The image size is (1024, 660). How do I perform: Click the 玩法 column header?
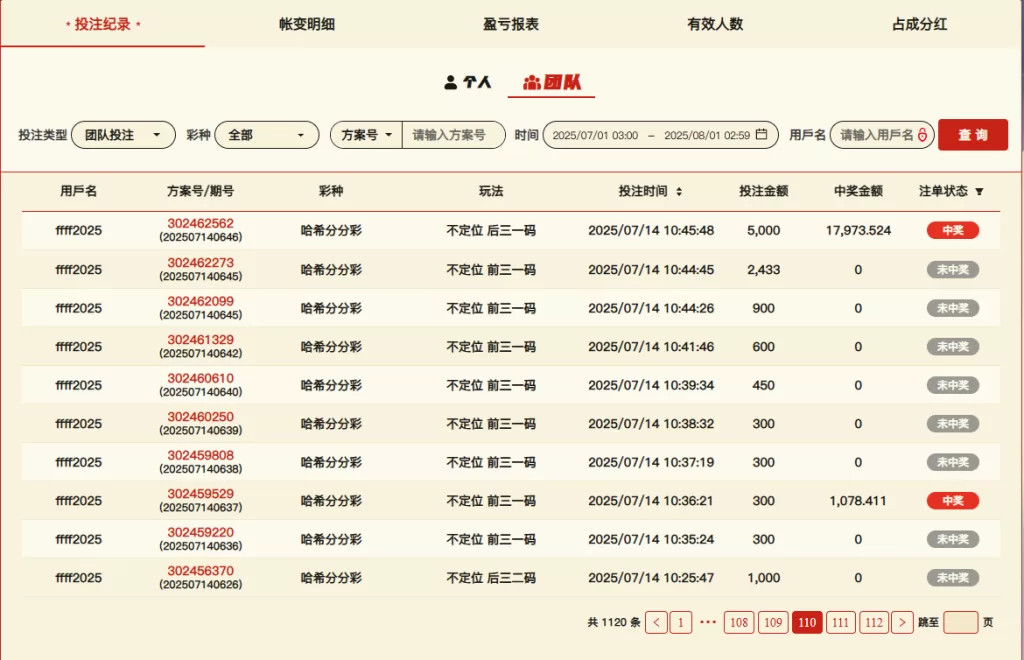click(491, 191)
